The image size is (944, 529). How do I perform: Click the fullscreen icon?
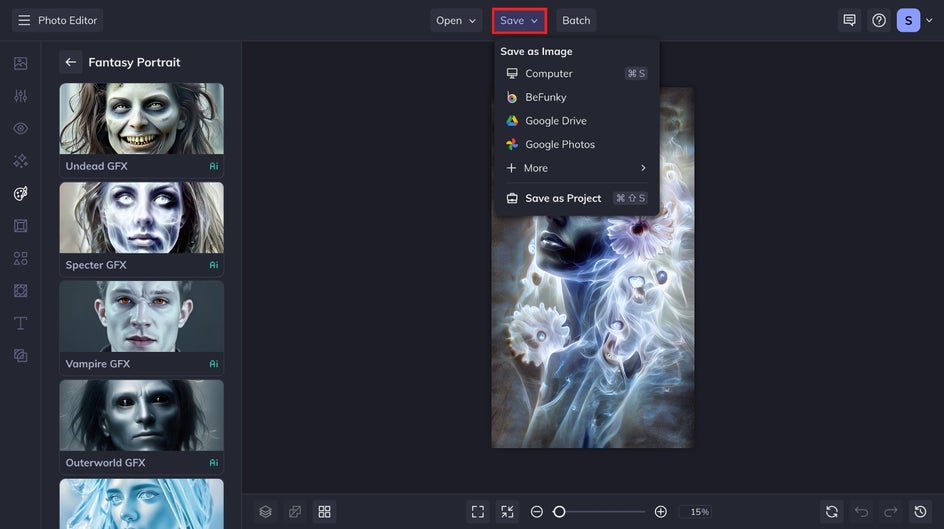[x=478, y=512]
